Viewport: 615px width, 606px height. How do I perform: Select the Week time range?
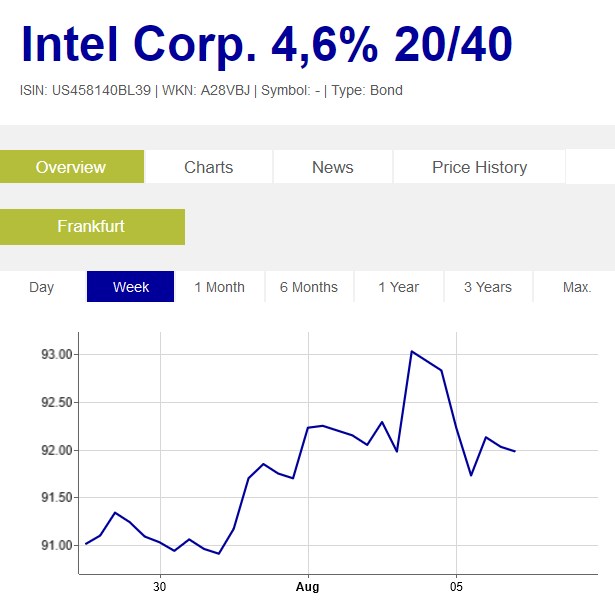click(x=131, y=287)
